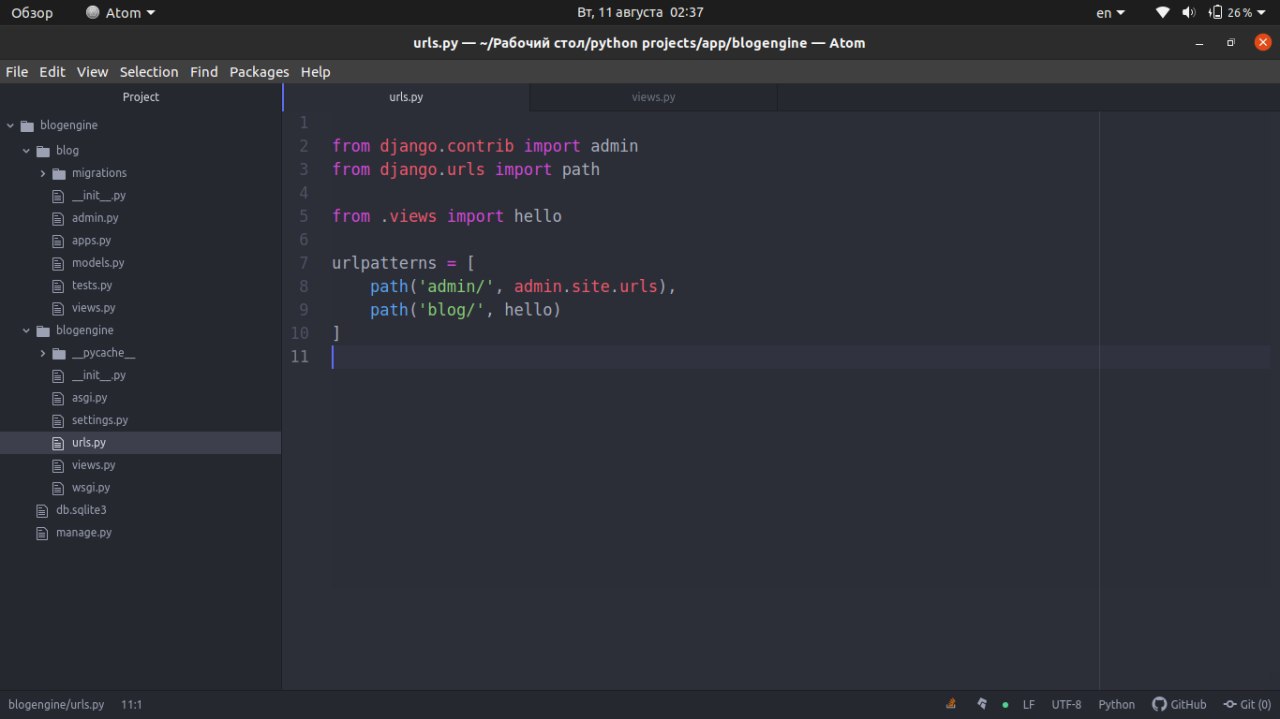Click the file icon next to manage.py
Image resolution: width=1280 pixels, height=719 pixels.
pos(42,533)
